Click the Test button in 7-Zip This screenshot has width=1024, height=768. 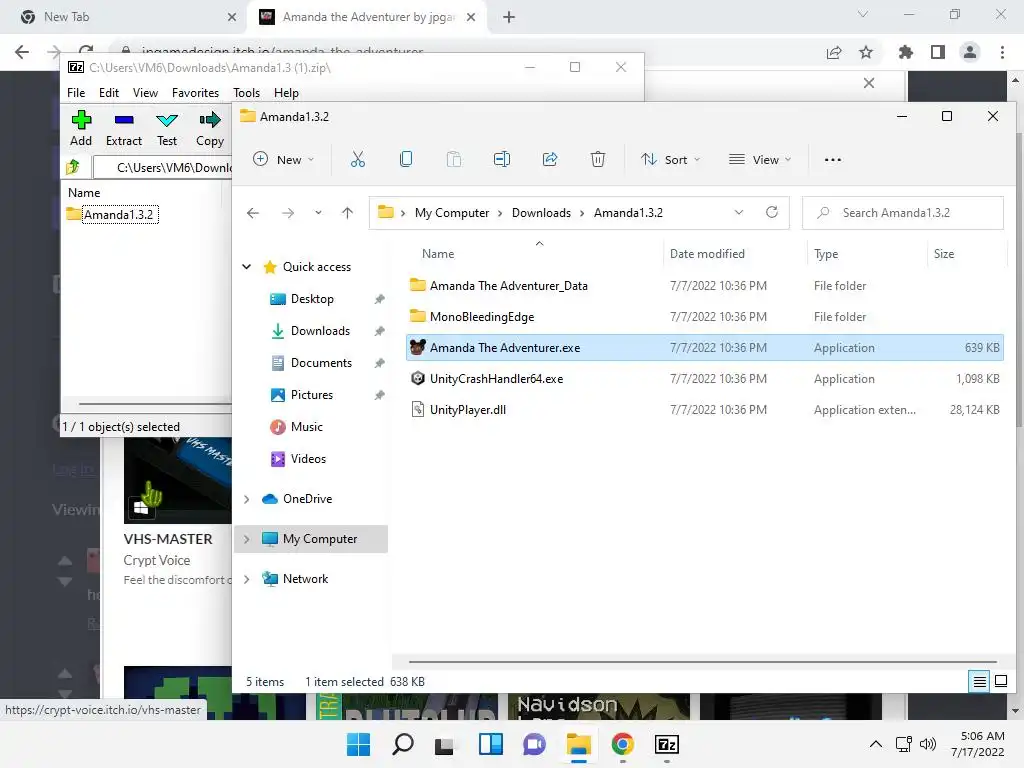click(167, 129)
